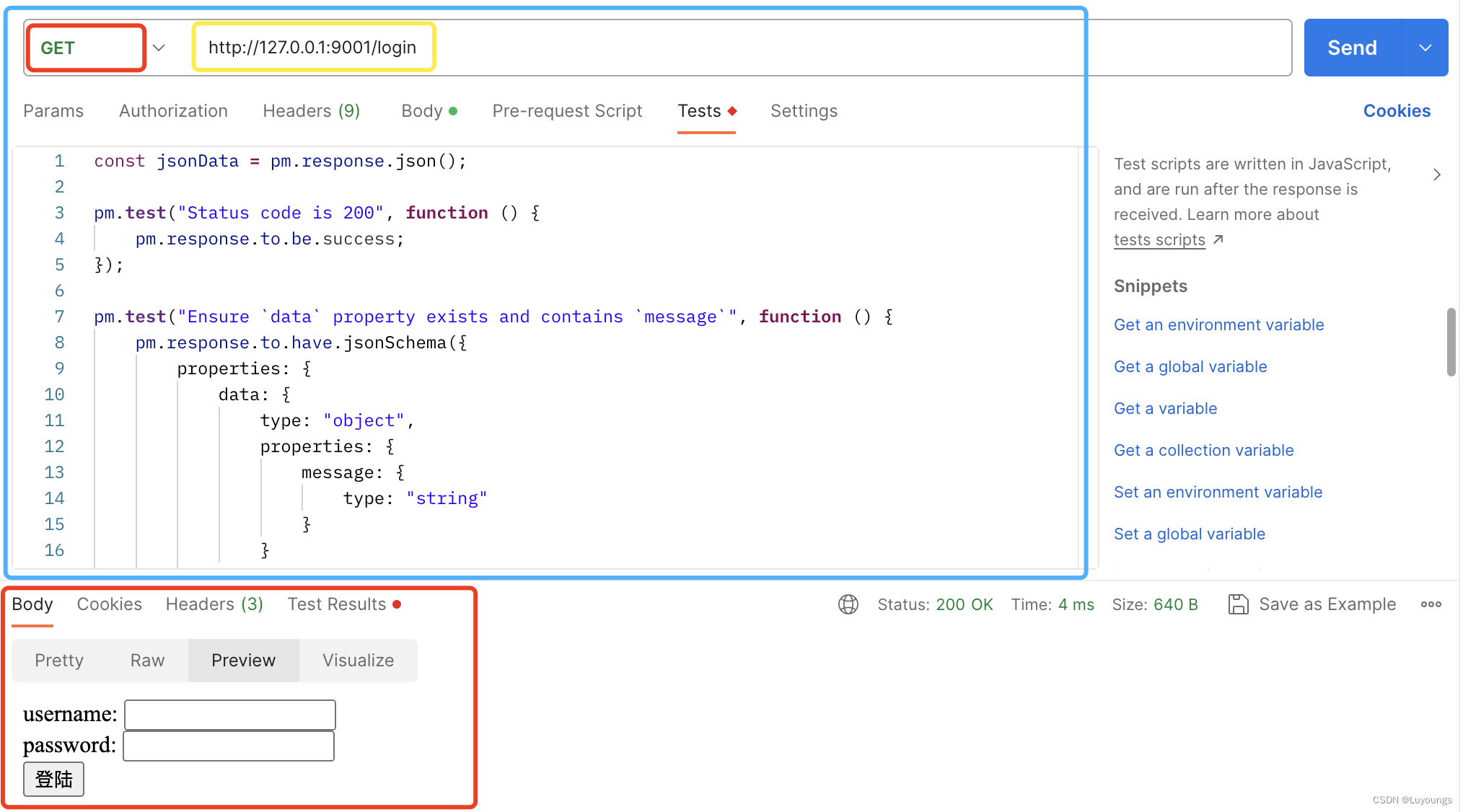Click line 1 'const jsonData' in editor

point(281,161)
